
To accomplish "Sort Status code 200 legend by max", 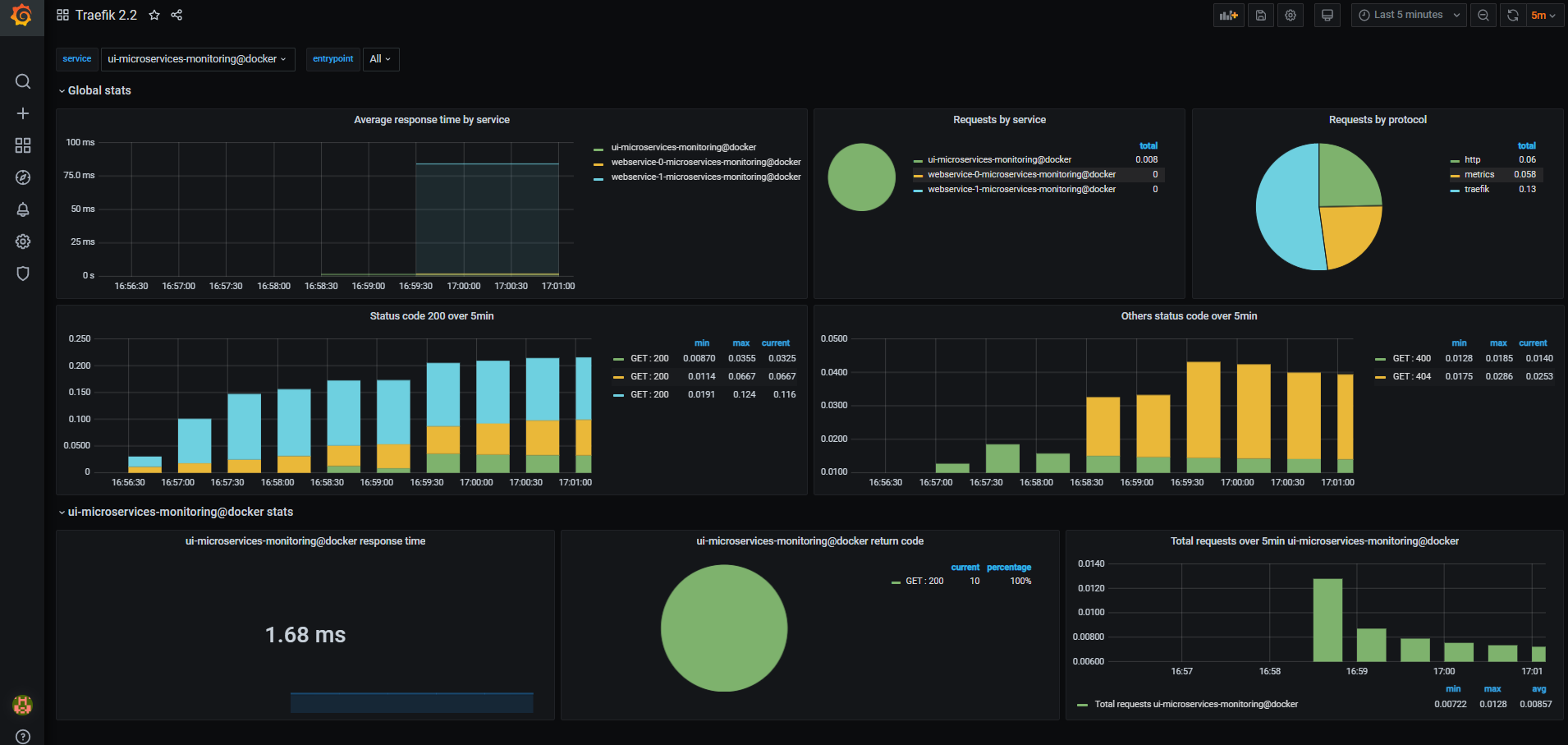I will (741, 343).
